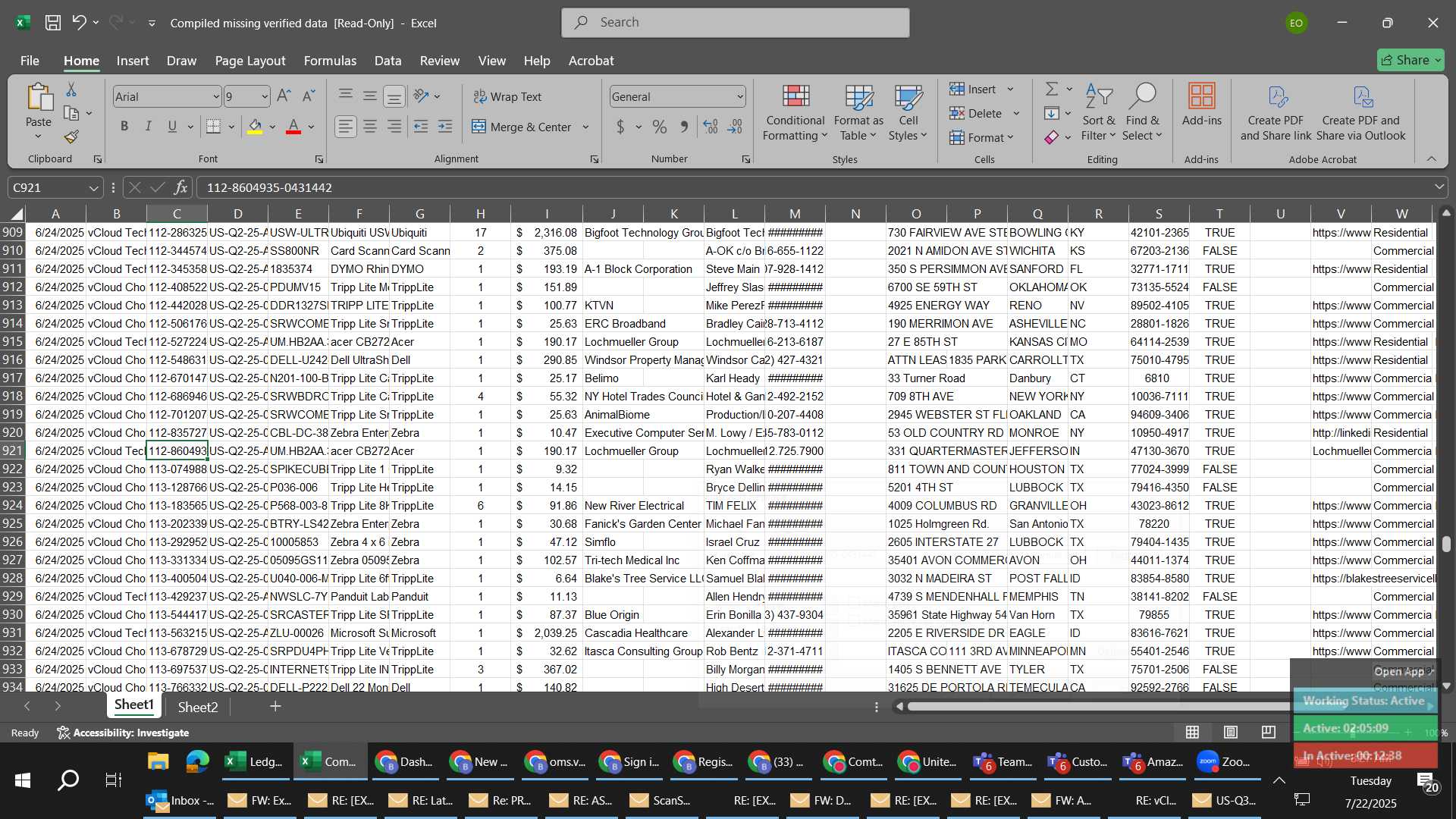
Task: Apply Percent Style formatting
Action: tap(660, 127)
